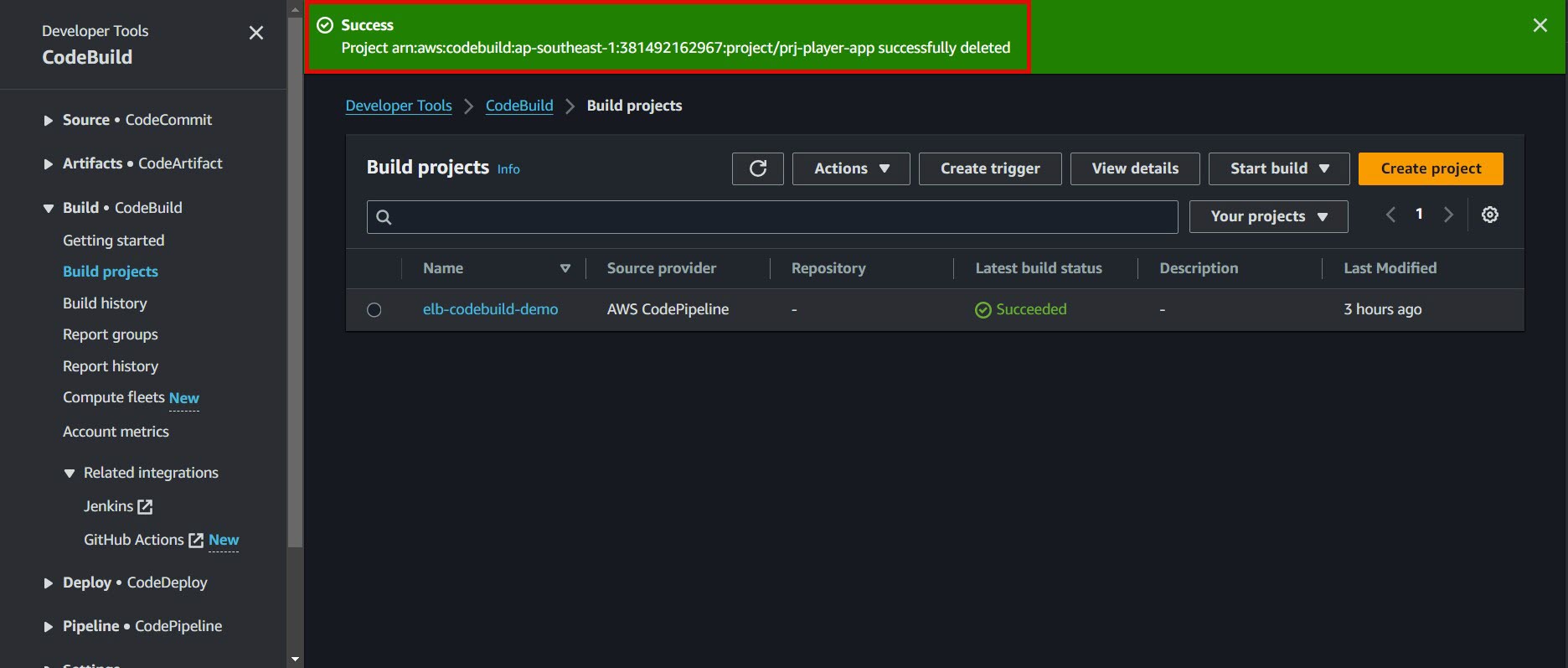Open table preferences gear icon
Screen dimensions: 1568x668
(x=1490, y=215)
